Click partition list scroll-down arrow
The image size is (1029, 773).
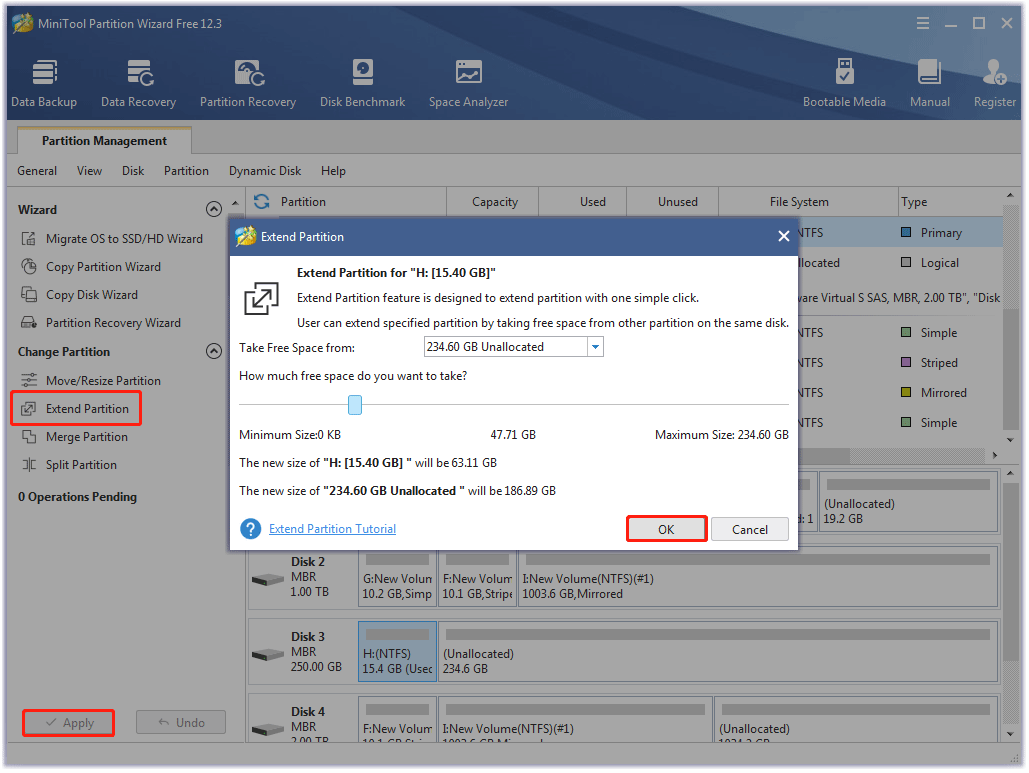[1011, 440]
